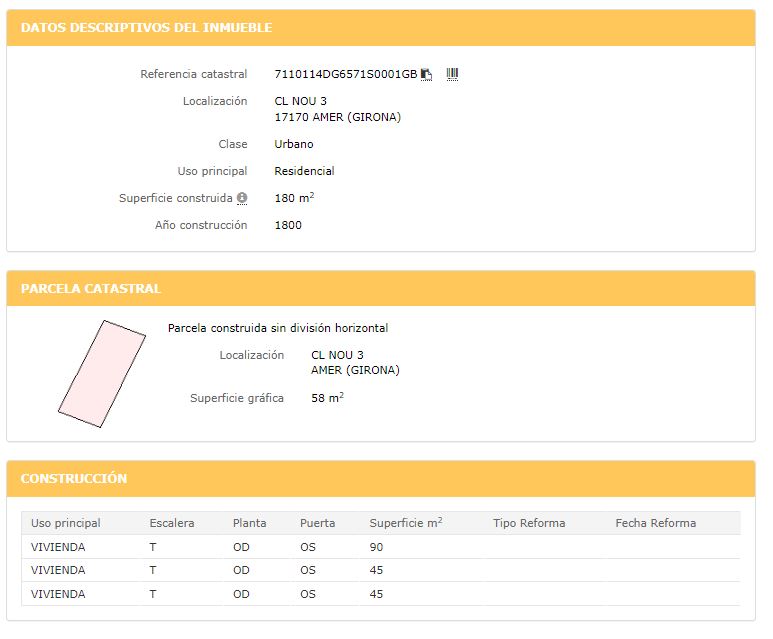Collapse the Parcela catastral section header
Image resolution: width=773 pixels, height=639 pixels.
coord(381,288)
